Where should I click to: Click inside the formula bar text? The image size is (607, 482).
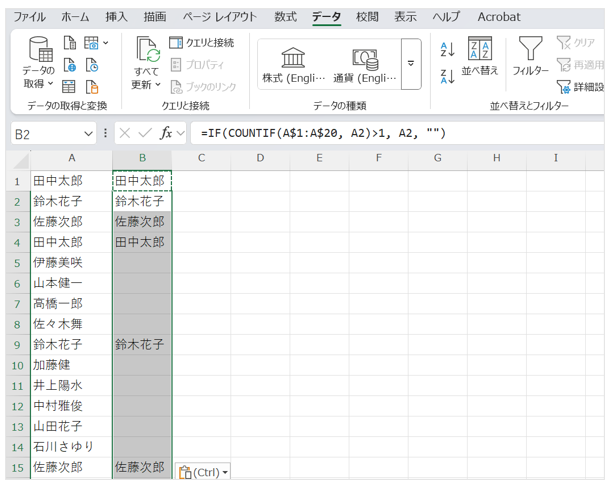tap(323, 133)
